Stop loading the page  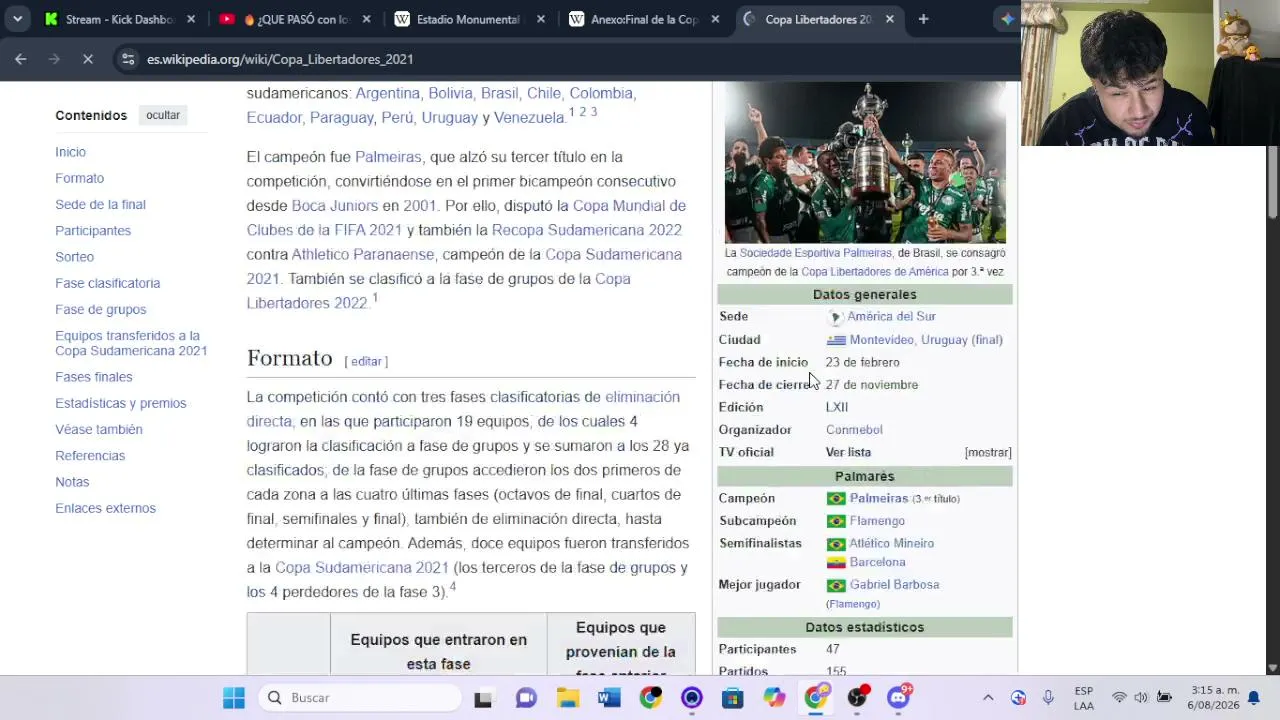coord(88,59)
